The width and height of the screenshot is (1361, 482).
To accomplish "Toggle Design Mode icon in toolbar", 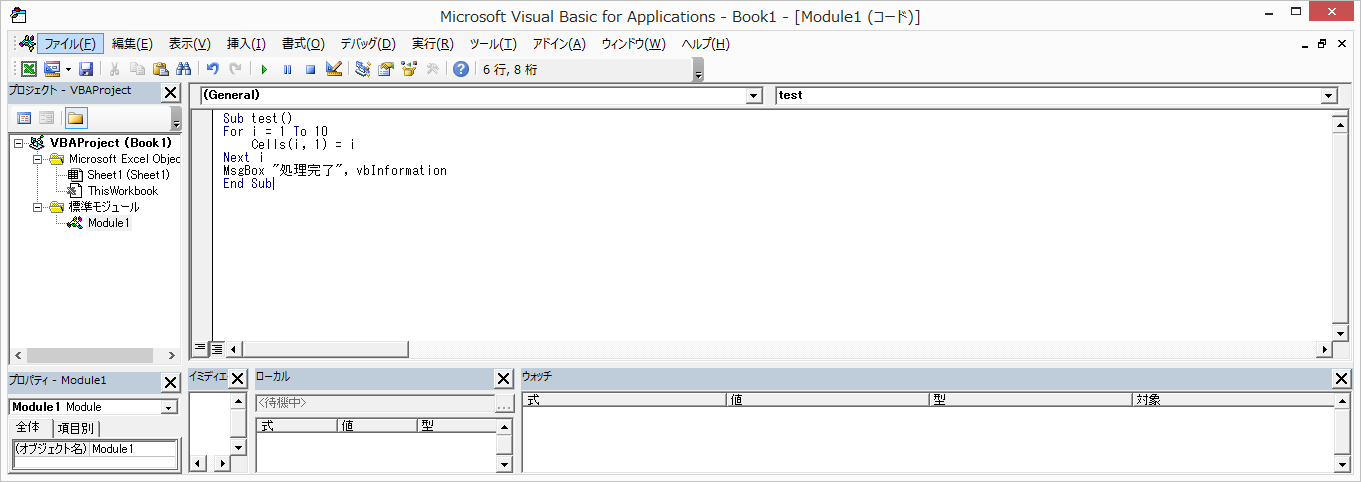I will (334, 69).
